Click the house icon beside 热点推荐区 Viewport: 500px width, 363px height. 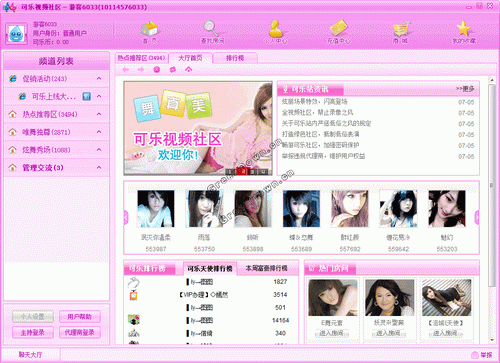13,114
